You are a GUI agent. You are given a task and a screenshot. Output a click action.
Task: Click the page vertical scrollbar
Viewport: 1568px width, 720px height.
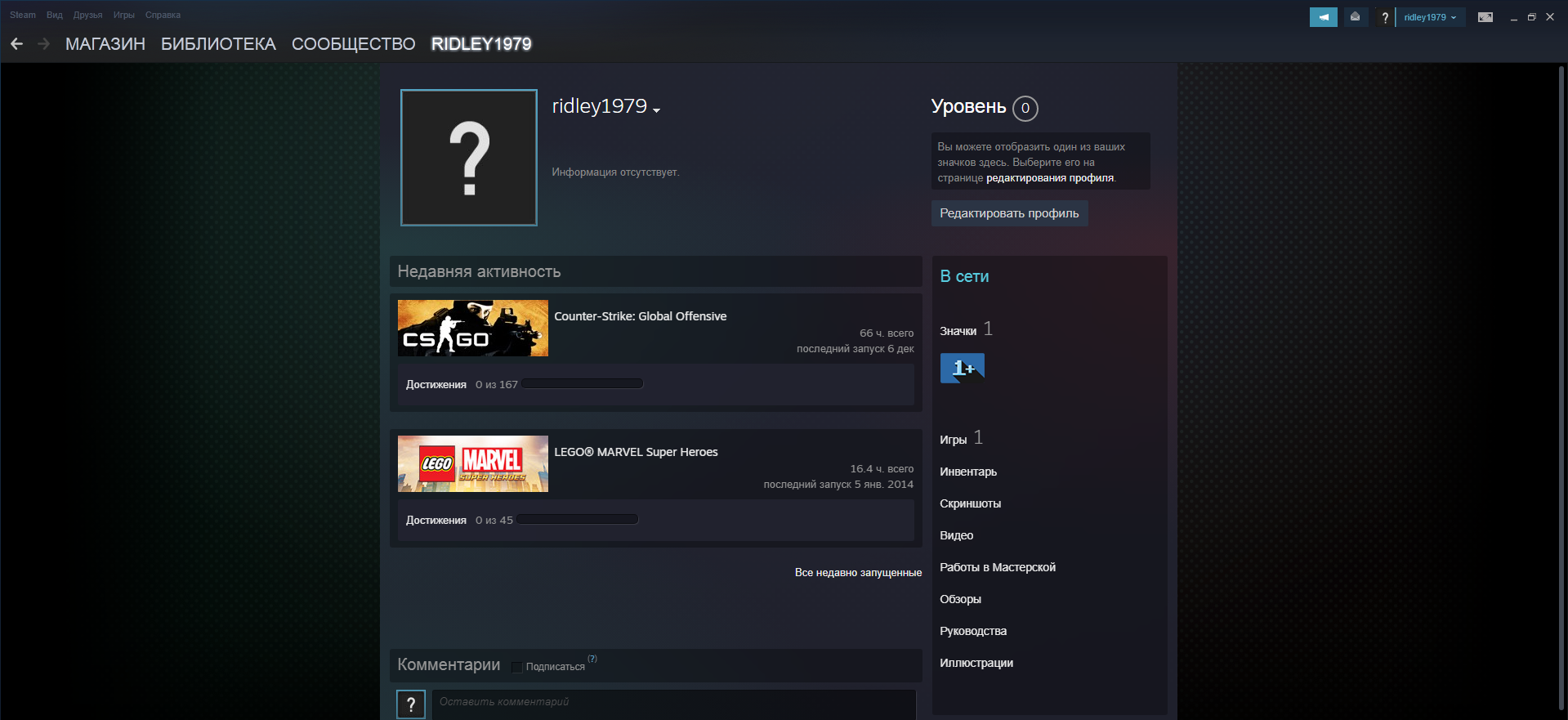click(1562, 388)
